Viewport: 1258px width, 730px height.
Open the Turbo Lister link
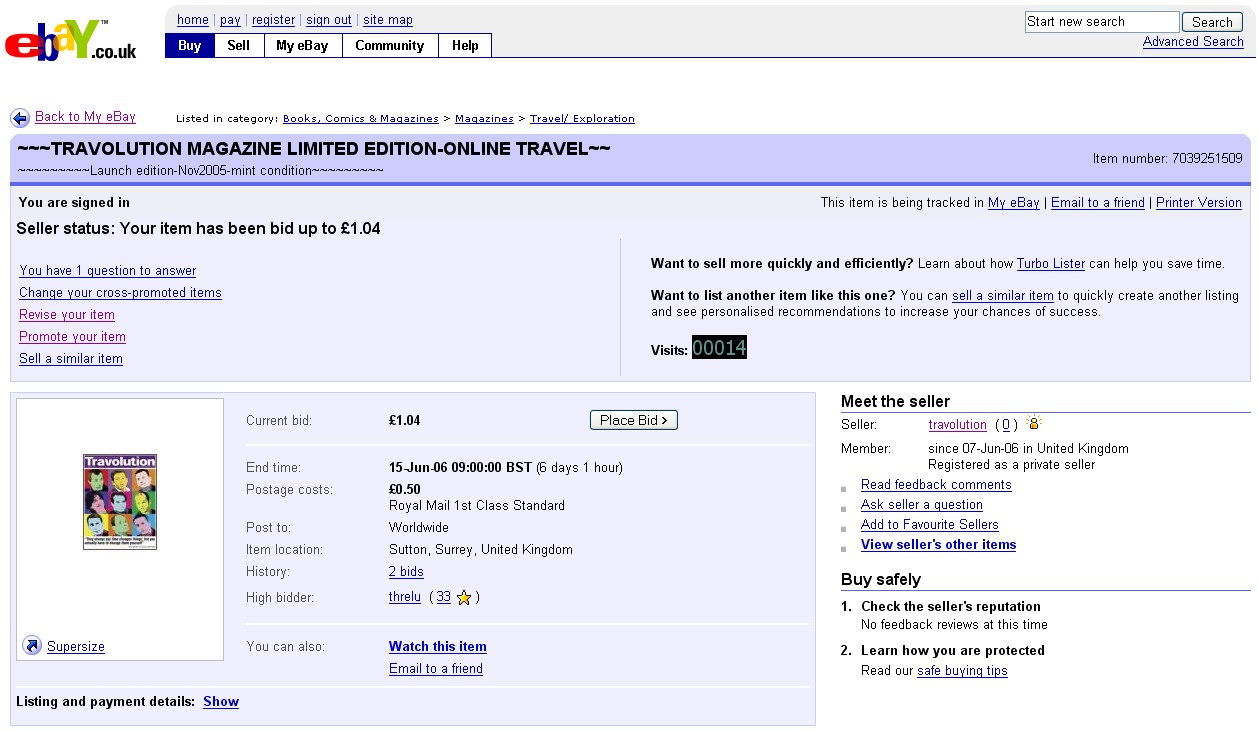(1051, 264)
